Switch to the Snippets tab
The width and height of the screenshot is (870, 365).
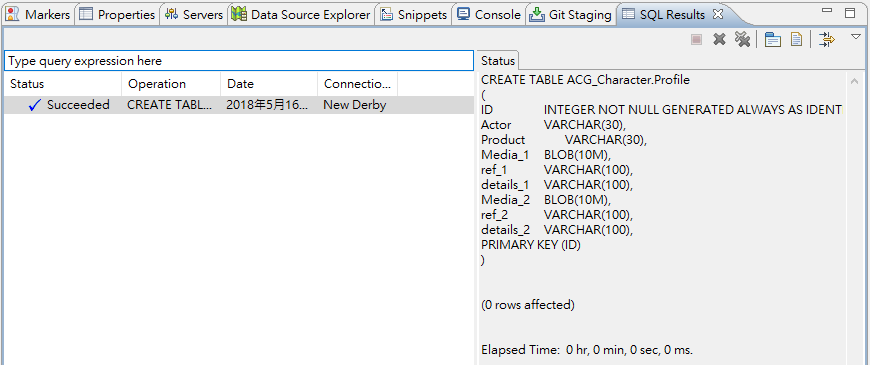point(414,15)
